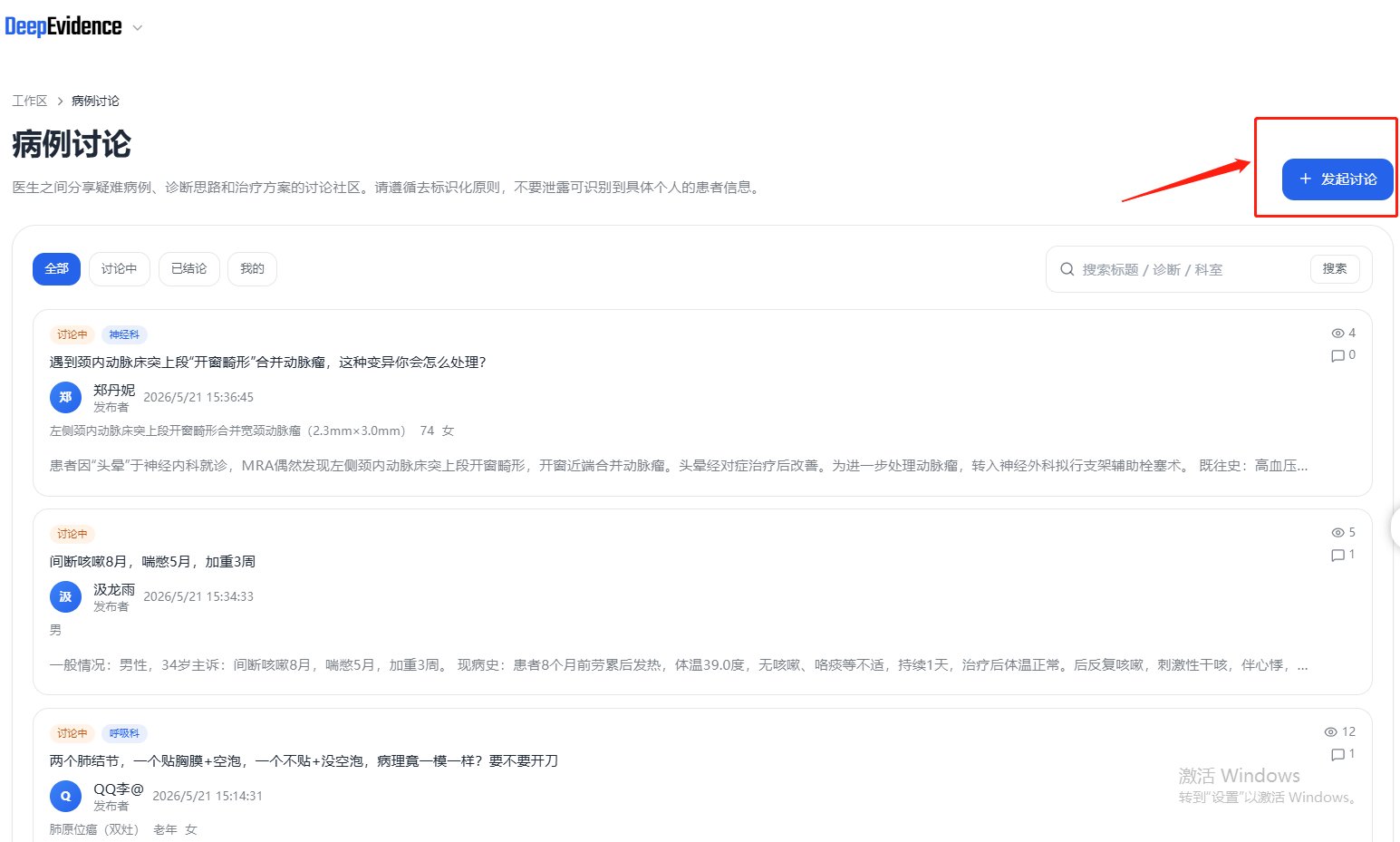Image resolution: width=1400 pixels, height=842 pixels.
Task: Click the 神经科 department tag
Action: (x=124, y=334)
